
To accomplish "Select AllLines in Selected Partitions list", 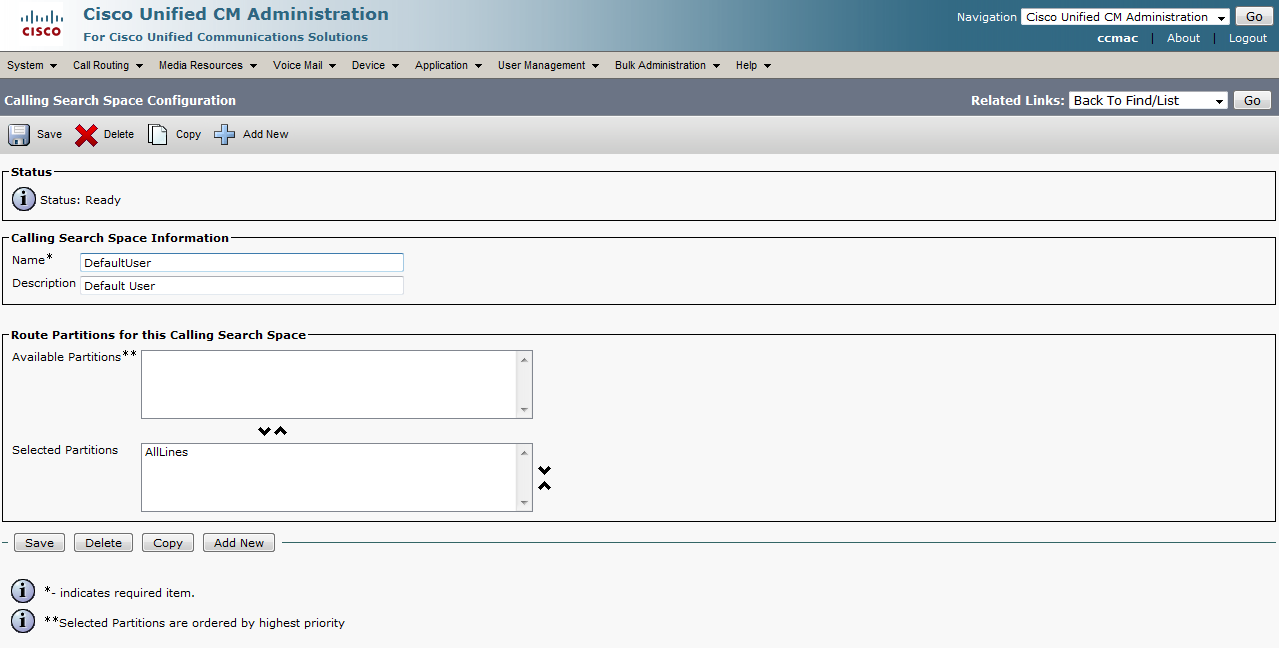I will tap(167, 453).
